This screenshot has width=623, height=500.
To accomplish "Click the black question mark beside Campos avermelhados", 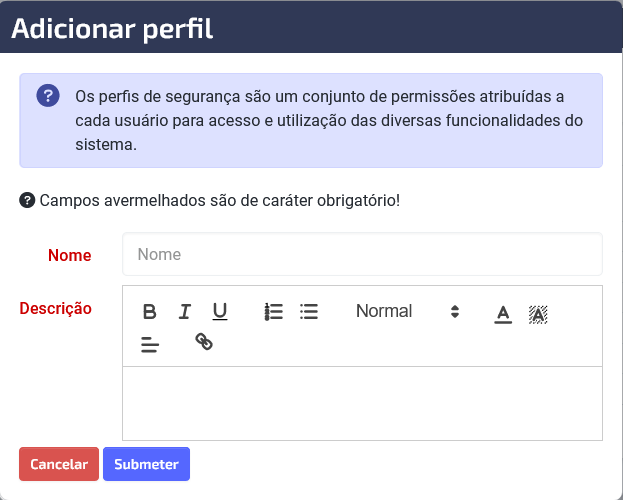I will [27, 200].
